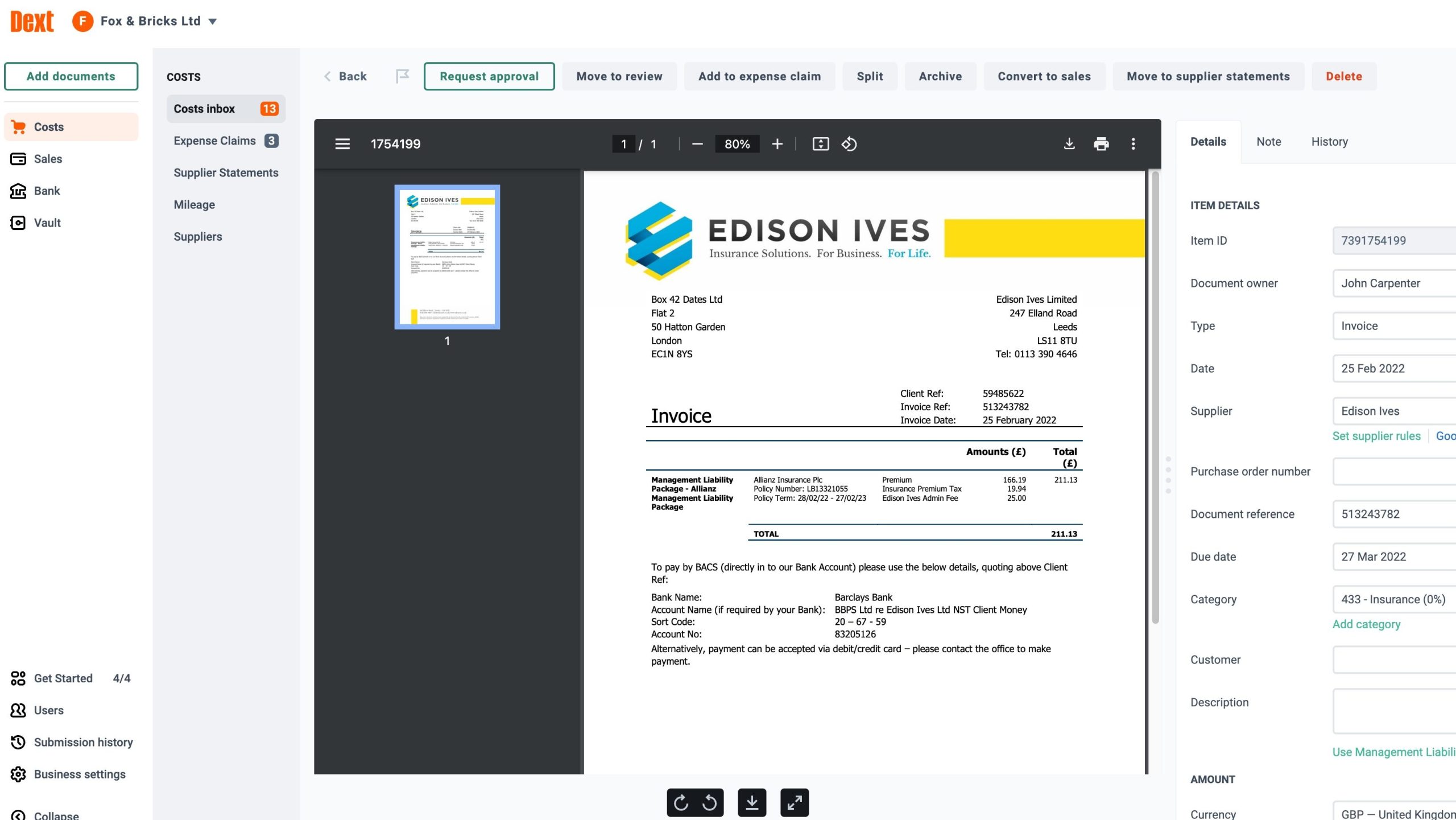This screenshot has width=1456, height=820.
Task: Open PDF viewer more actions menu
Action: point(1133,144)
